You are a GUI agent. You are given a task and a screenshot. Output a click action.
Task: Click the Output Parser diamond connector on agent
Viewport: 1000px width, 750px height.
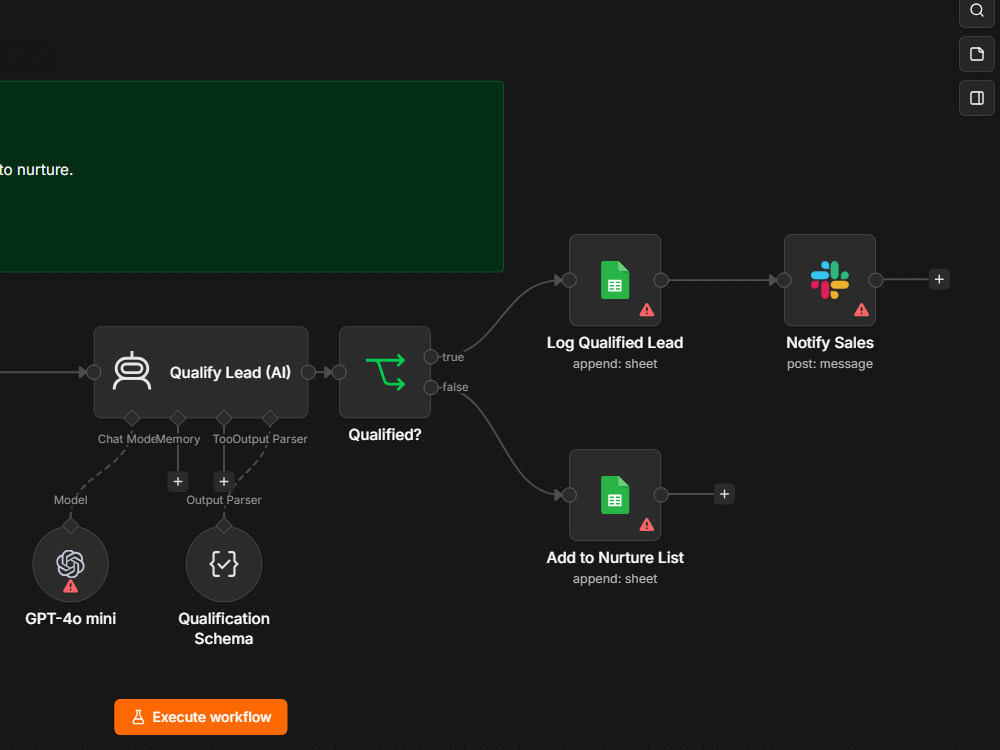click(270, 418)
